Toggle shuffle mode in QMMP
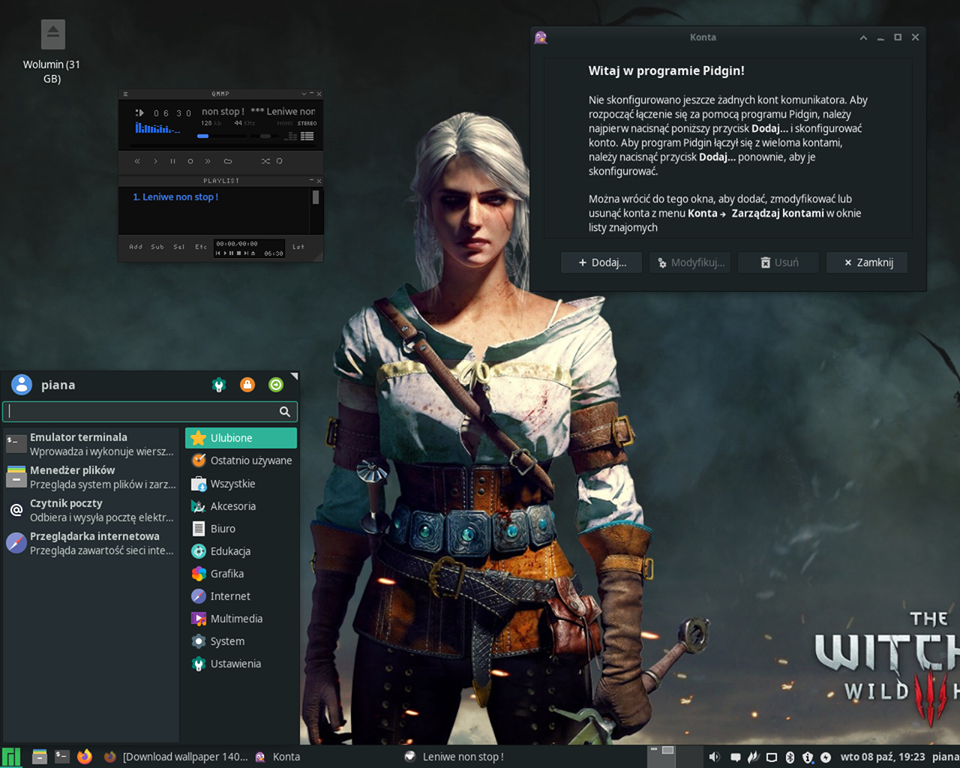 coord(265,161)
